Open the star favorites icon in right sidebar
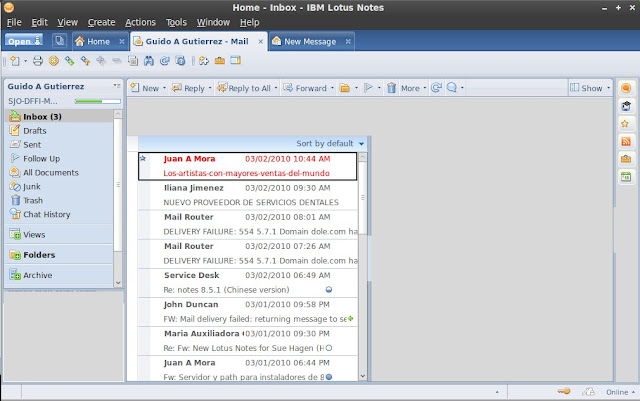The width and height of the screenshot is (640, 401). pos(625,124)
